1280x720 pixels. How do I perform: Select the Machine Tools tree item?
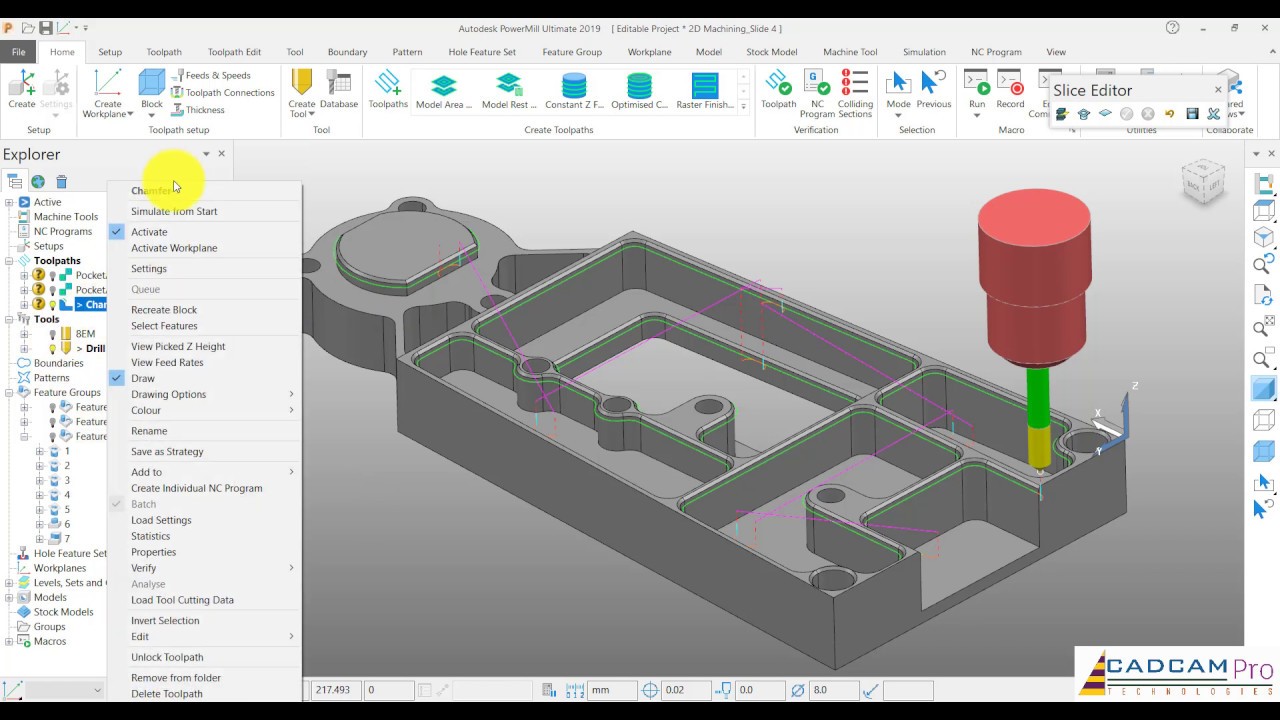point(66,216)
